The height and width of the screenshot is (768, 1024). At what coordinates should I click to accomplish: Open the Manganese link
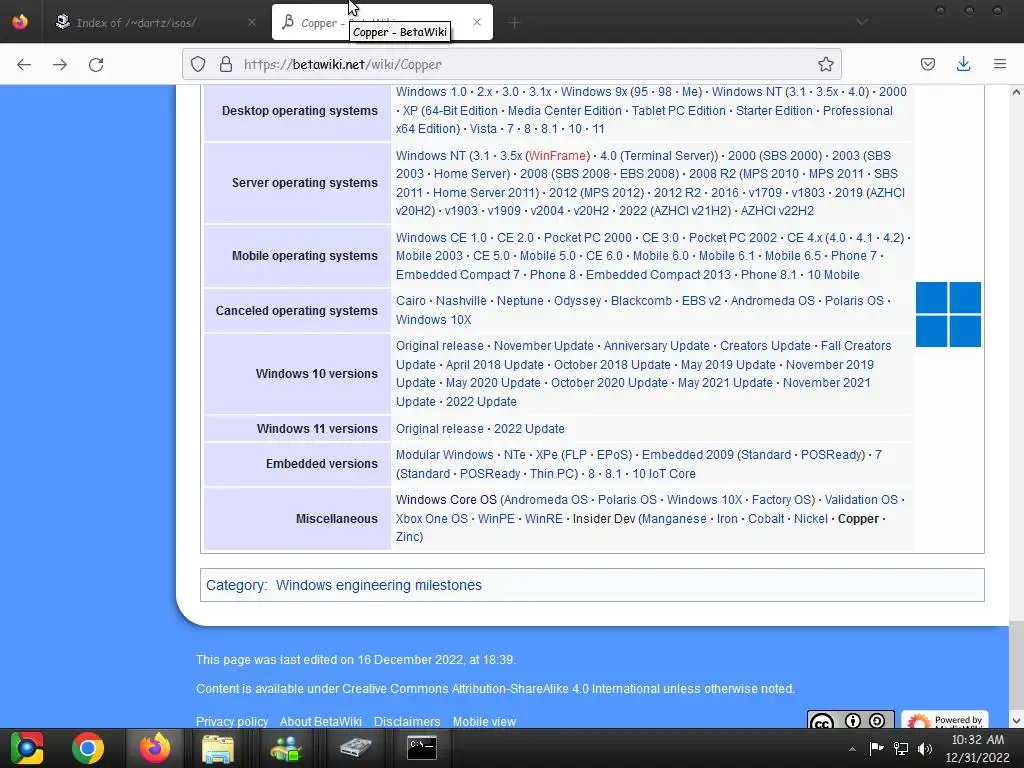(x=675, y=519)
